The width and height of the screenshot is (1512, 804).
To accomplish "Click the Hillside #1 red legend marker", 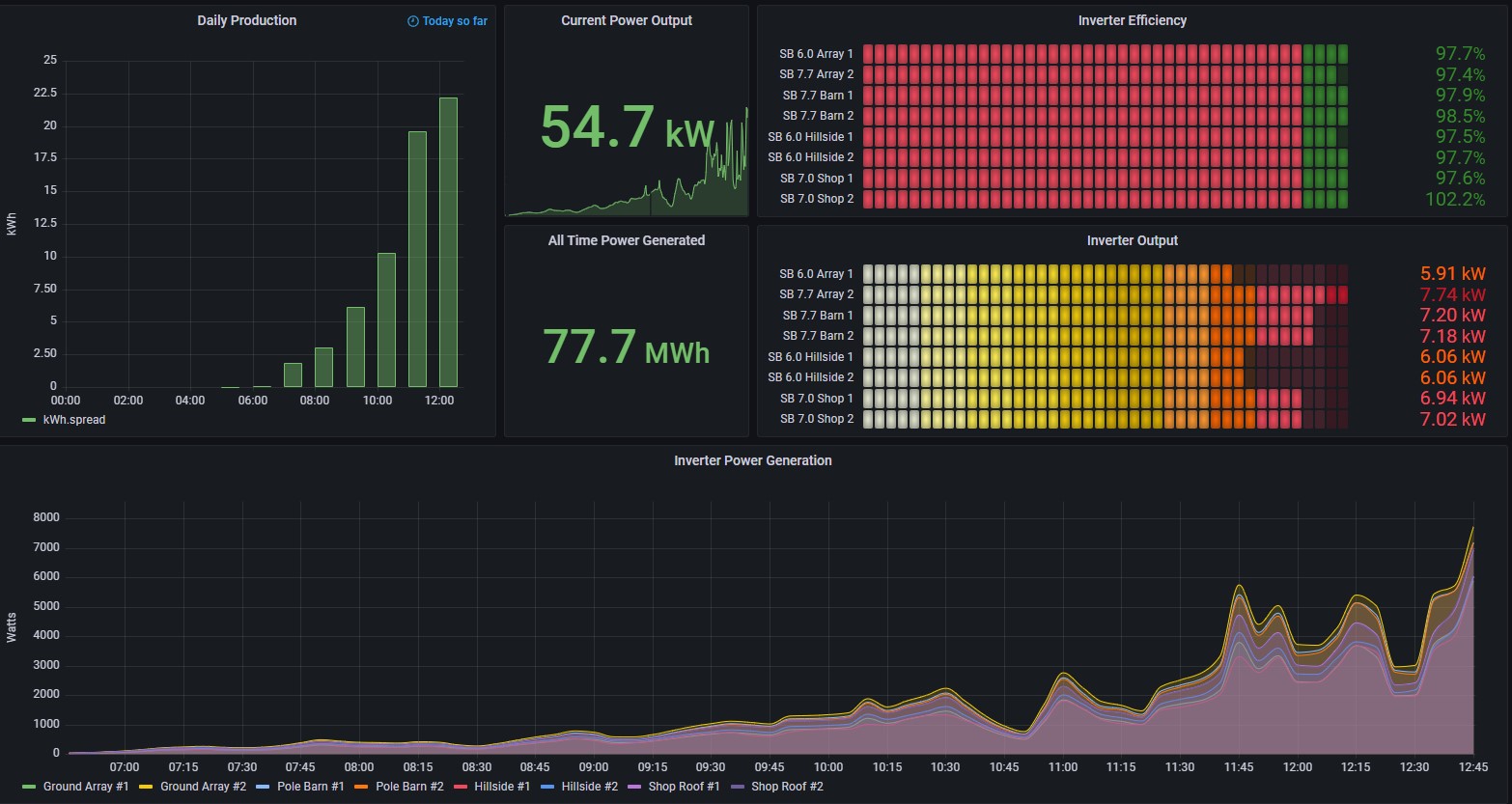I will click(461, 787).
